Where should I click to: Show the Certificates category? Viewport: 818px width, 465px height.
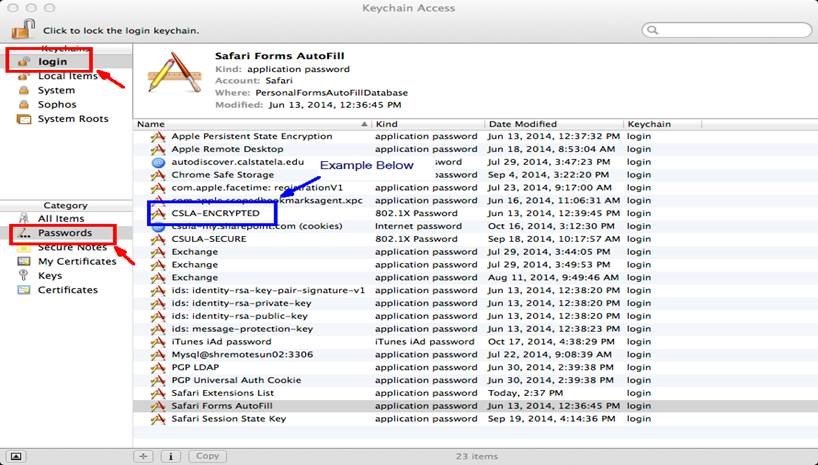pos(66,290)
